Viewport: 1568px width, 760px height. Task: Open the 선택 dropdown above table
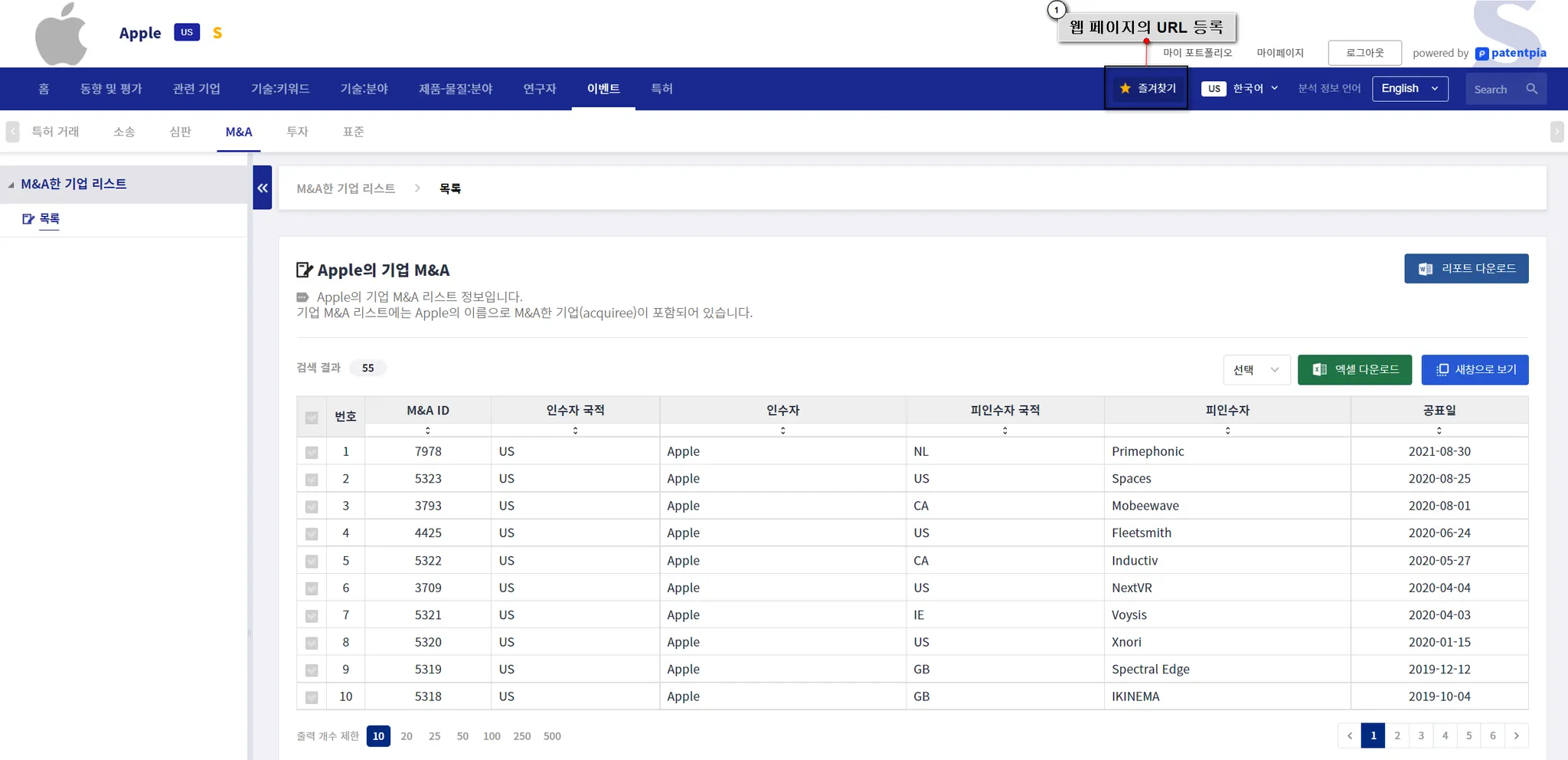pyautogui.click(x=1256, y=369)
